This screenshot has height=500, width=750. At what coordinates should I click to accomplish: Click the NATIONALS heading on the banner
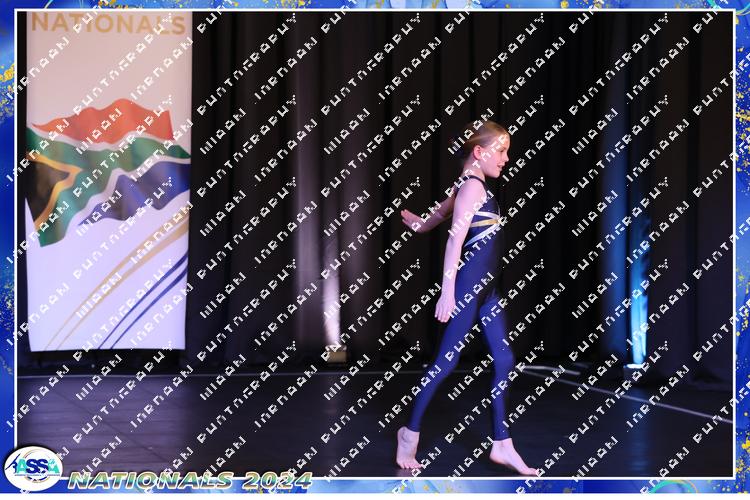pos(108,23)
